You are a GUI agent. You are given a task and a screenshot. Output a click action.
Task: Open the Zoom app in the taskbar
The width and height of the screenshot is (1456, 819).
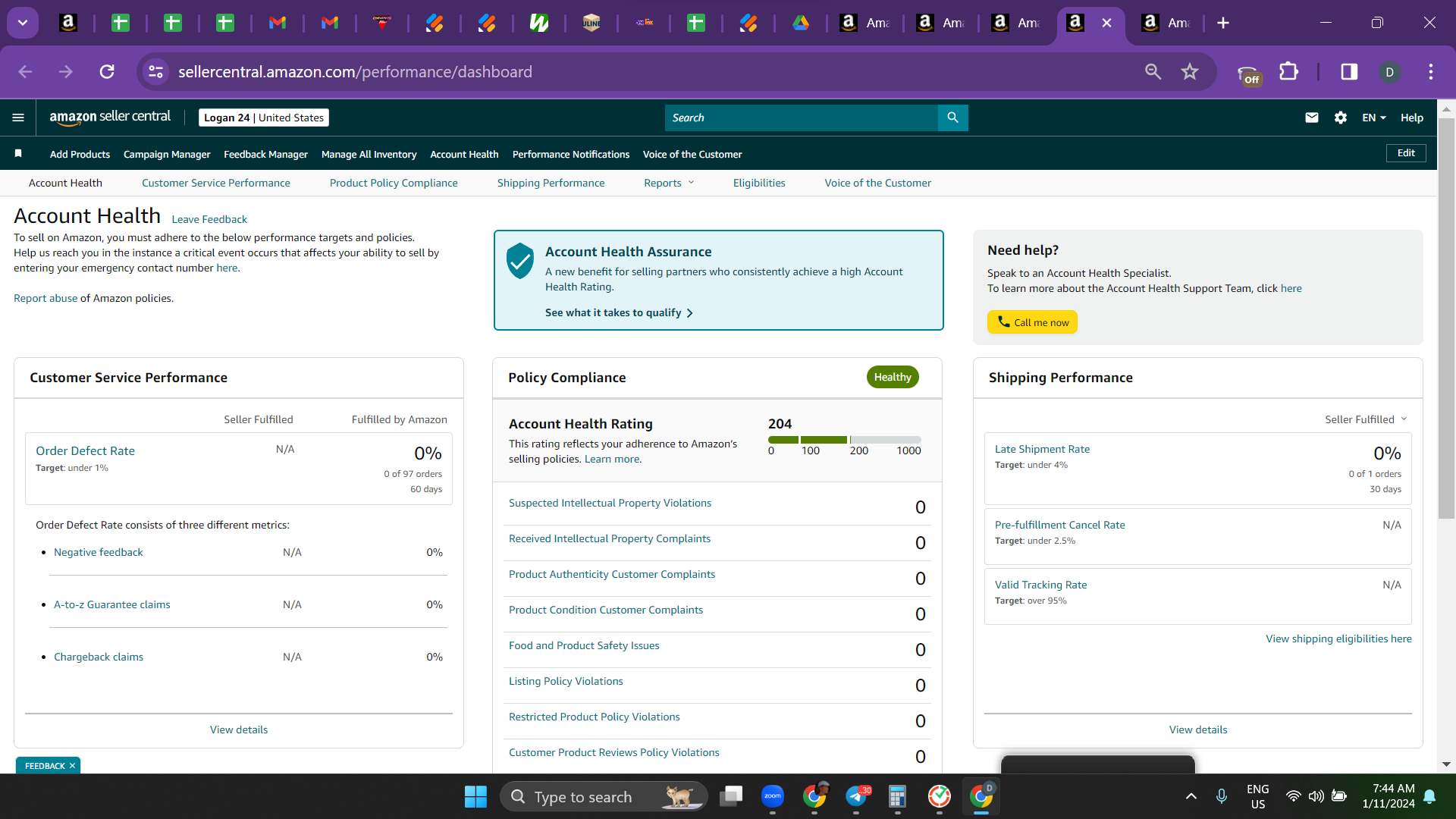(773, 796)
